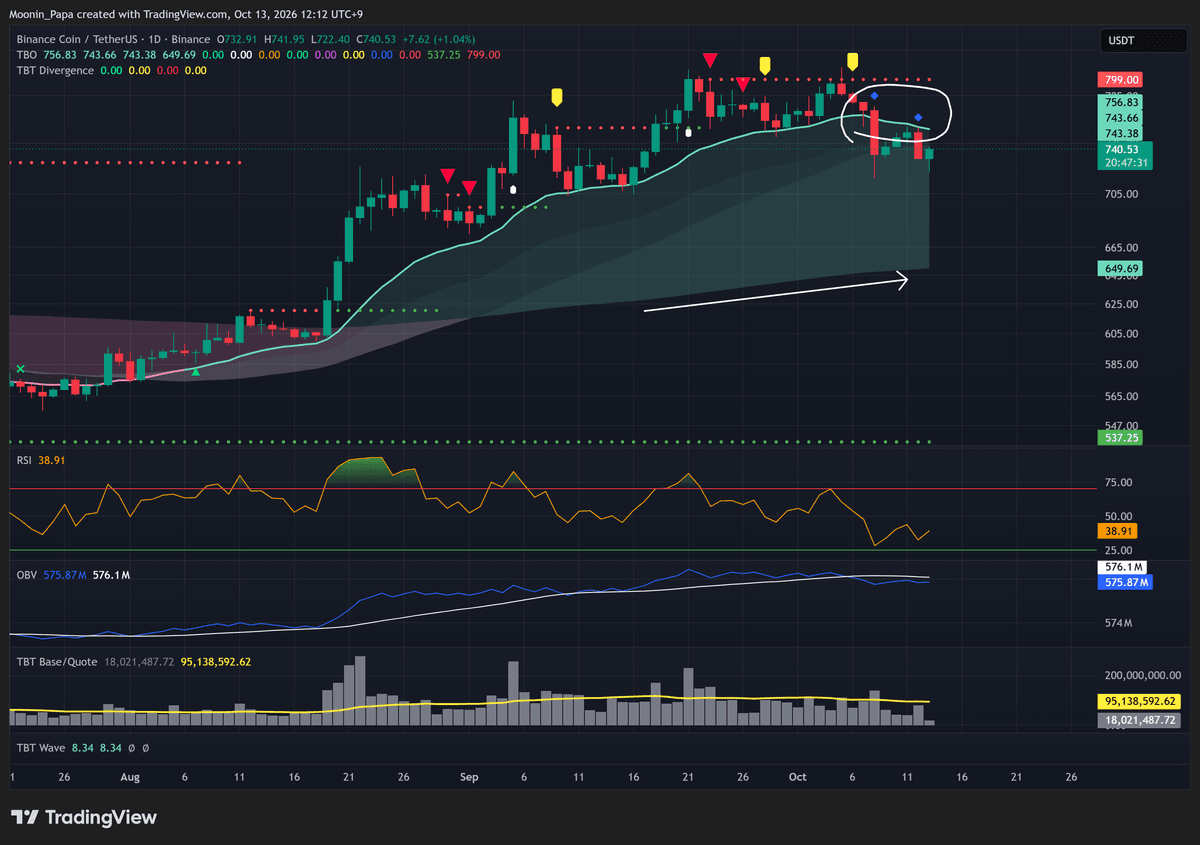Click the tallest bar in the TBT Base/Quote pane
The width and height of the screenshot is (1200, 845).
359,691
